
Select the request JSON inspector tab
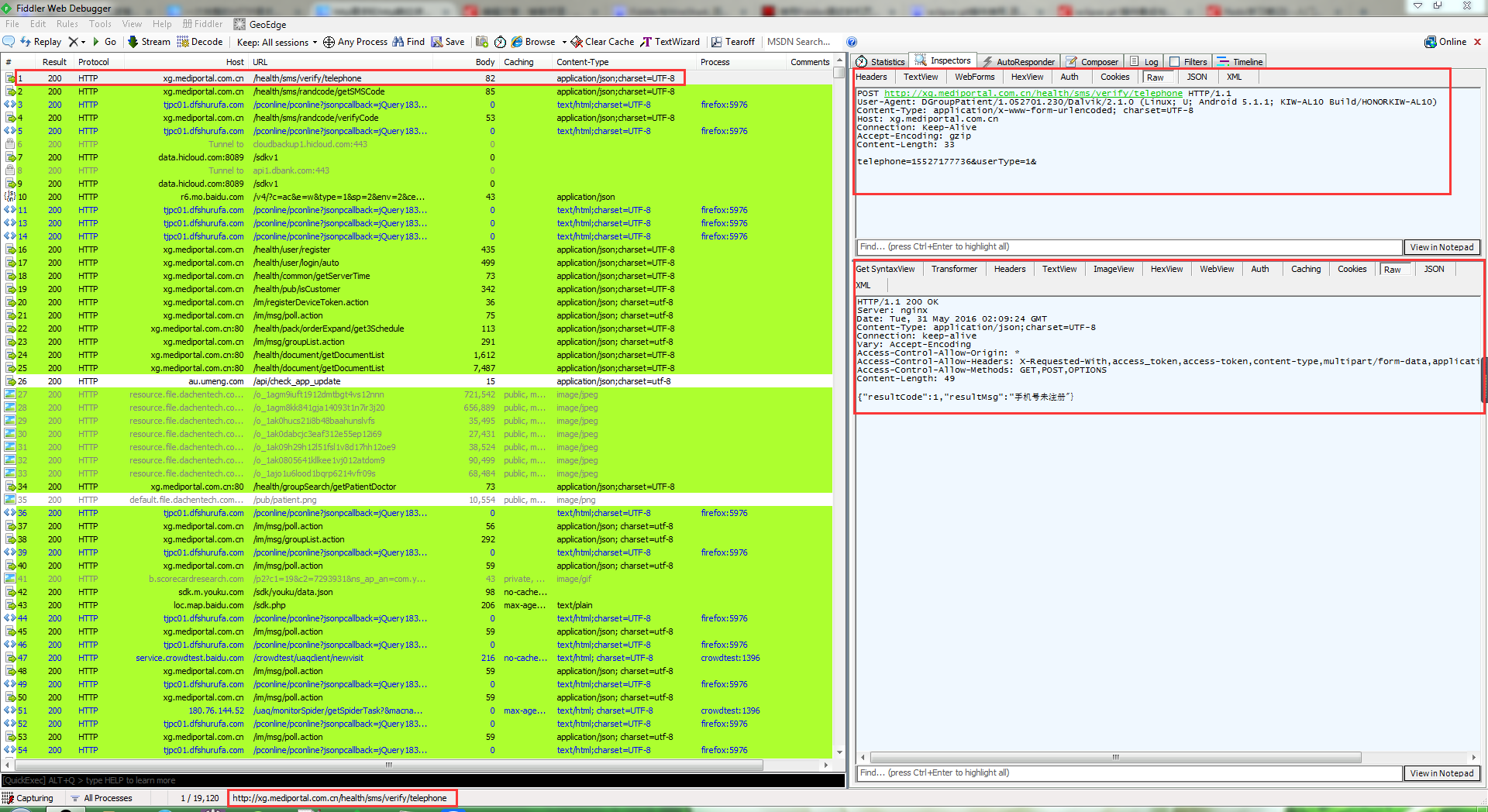(x=1197, y=77)
